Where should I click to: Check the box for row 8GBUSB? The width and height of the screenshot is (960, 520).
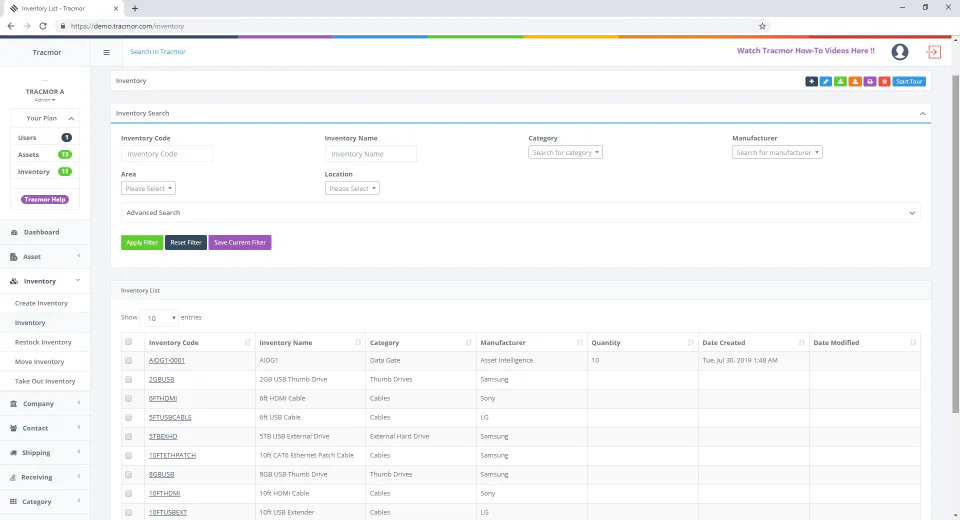click(x=129, y=475)
